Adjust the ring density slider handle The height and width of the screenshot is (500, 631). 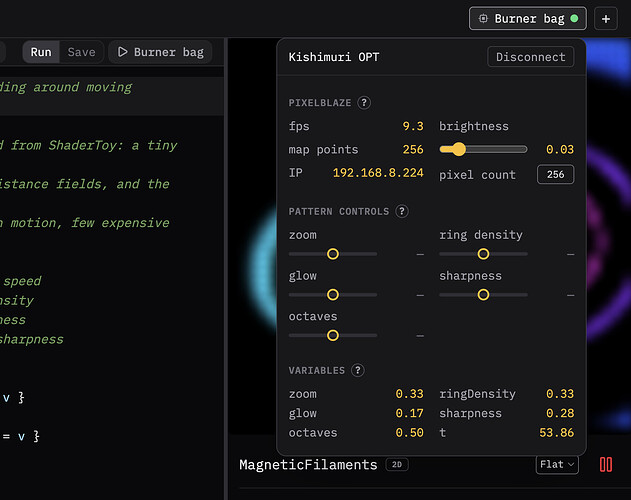(x=483, y=254)
